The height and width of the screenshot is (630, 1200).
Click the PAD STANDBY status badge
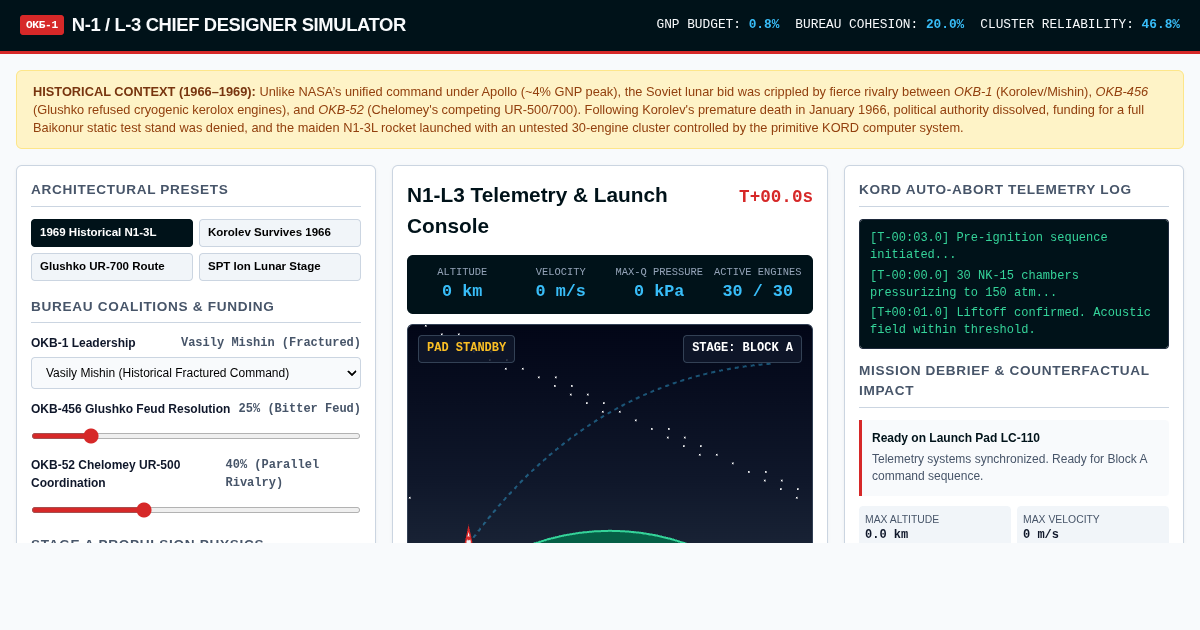pos(466,349)
